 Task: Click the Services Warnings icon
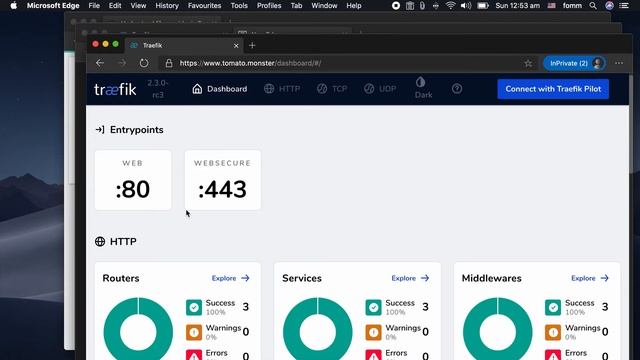click(373, 332)
